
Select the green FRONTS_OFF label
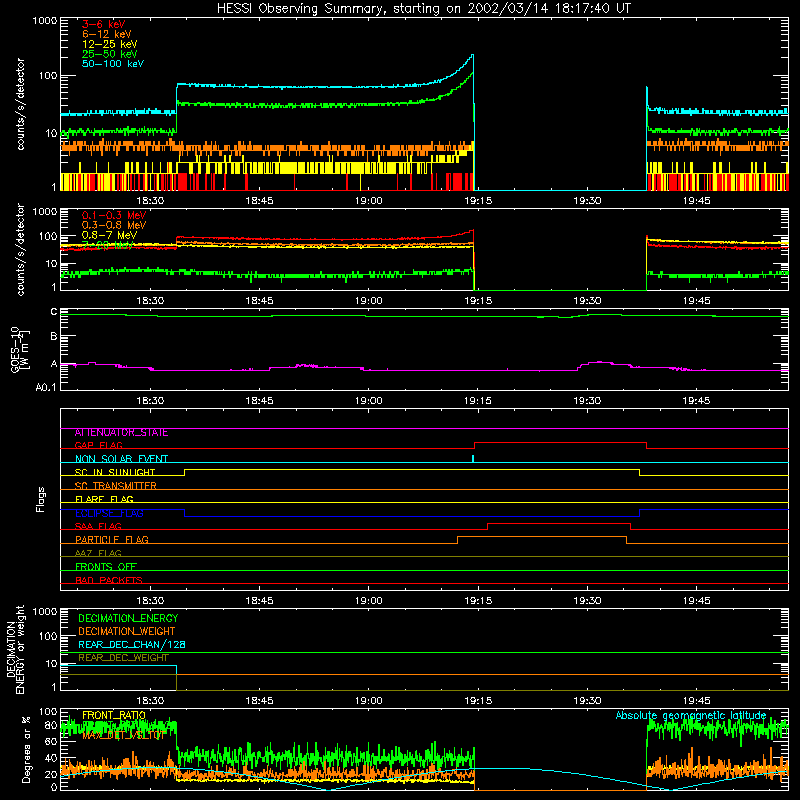[x=106, y=567]
